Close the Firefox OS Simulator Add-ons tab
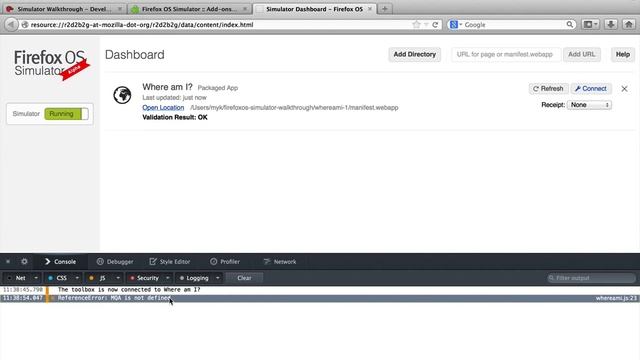The width and height of the screenshot is (640, 360). (245, 9)
